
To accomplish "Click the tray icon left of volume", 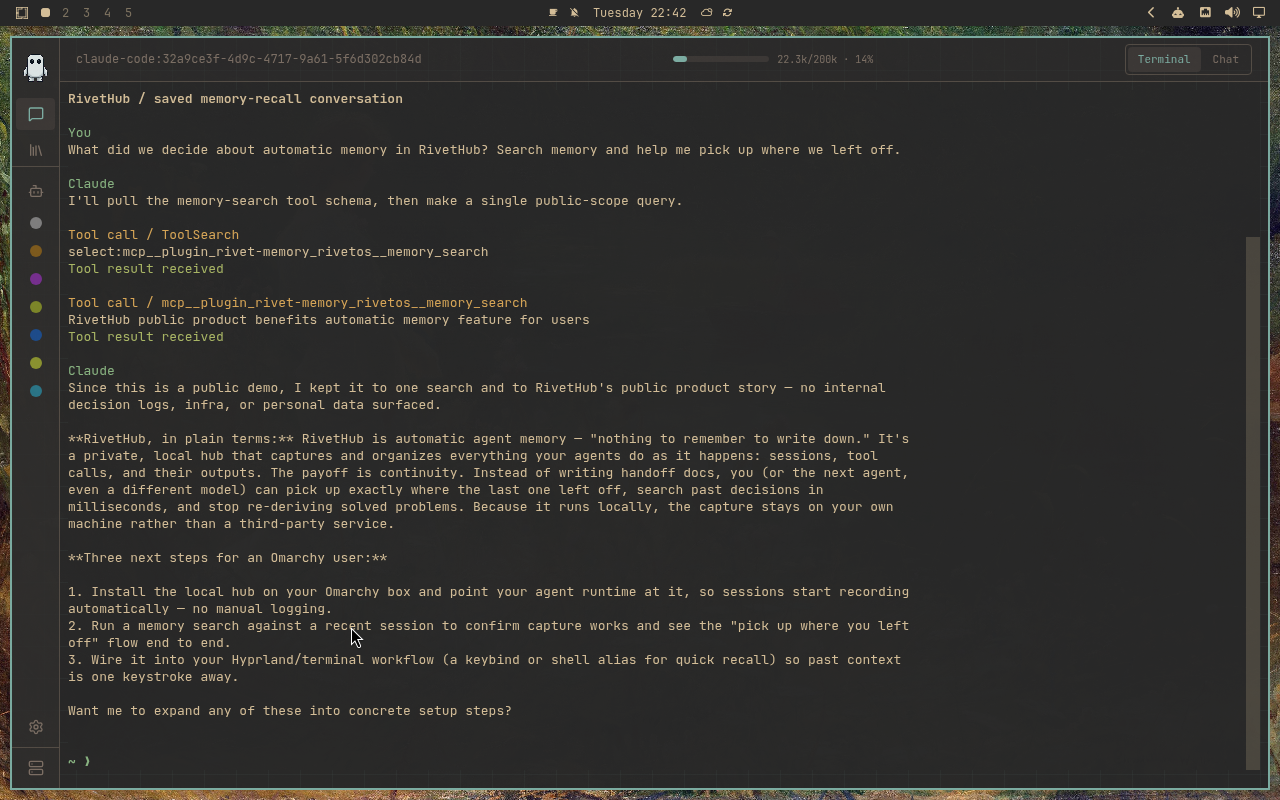I will 1205,13.
